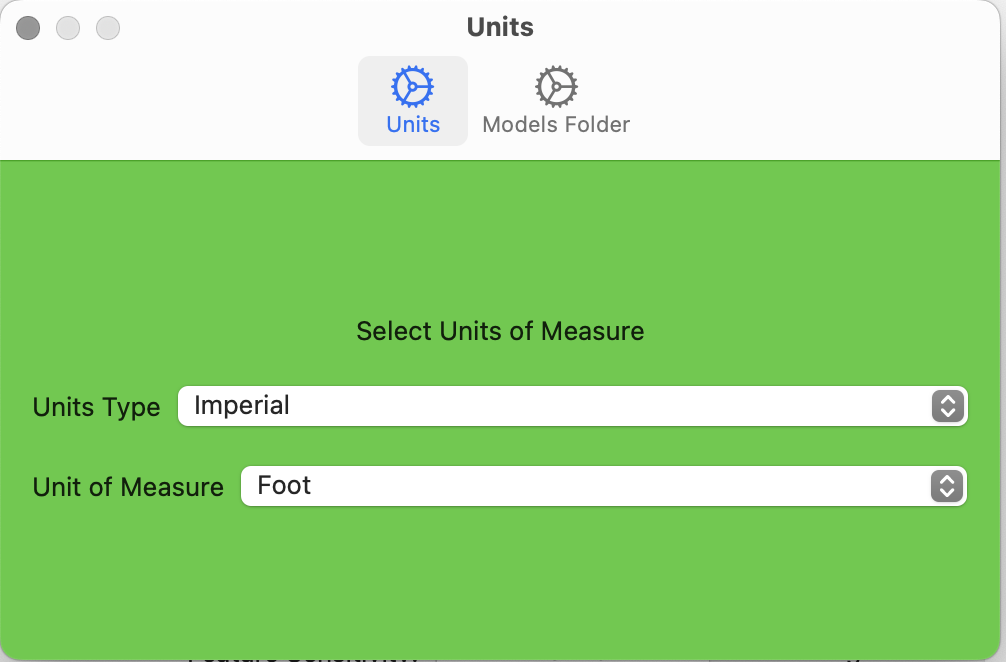Click the Imperial value text

tap(242, 406)
